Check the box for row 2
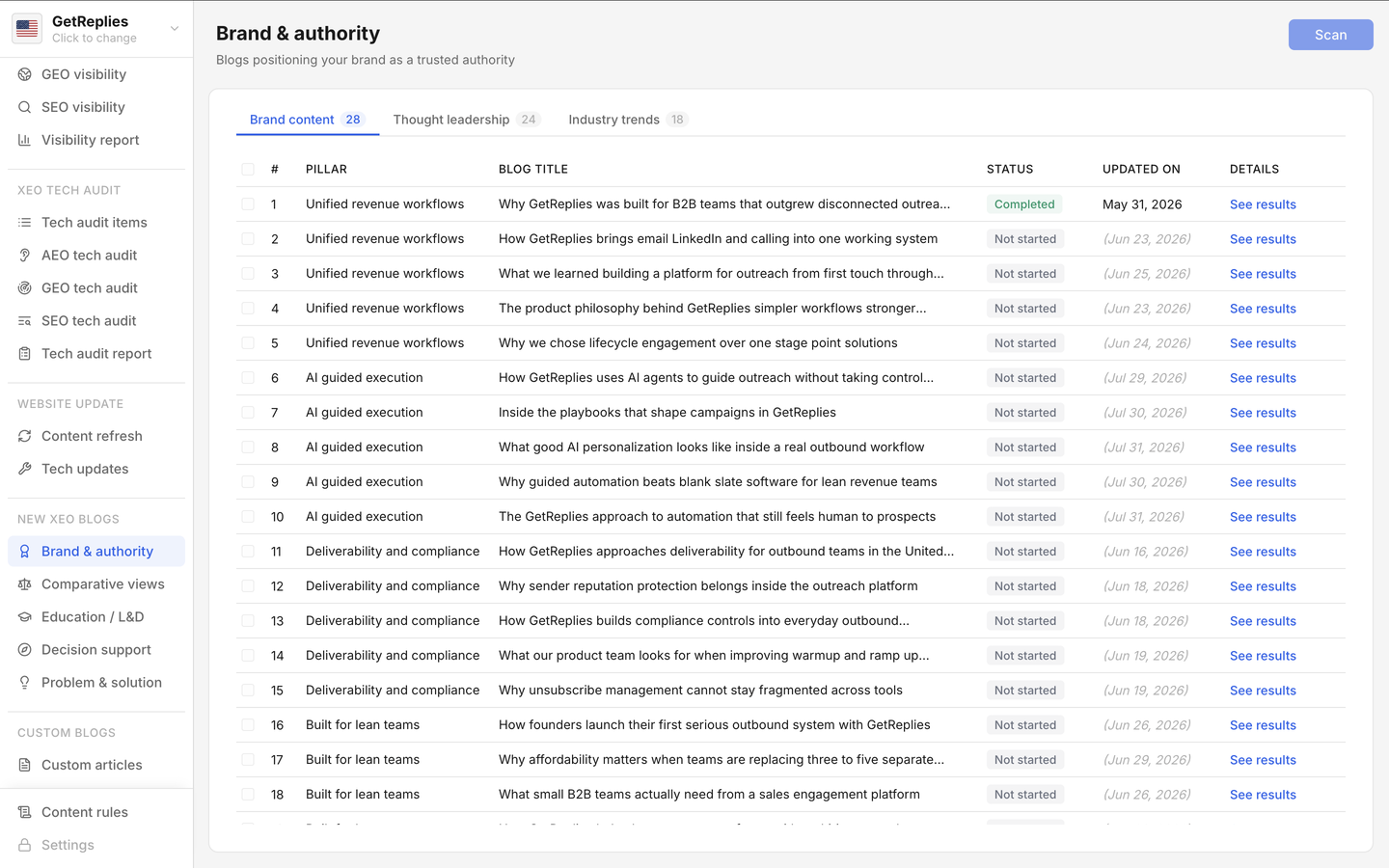 (248, 239)
